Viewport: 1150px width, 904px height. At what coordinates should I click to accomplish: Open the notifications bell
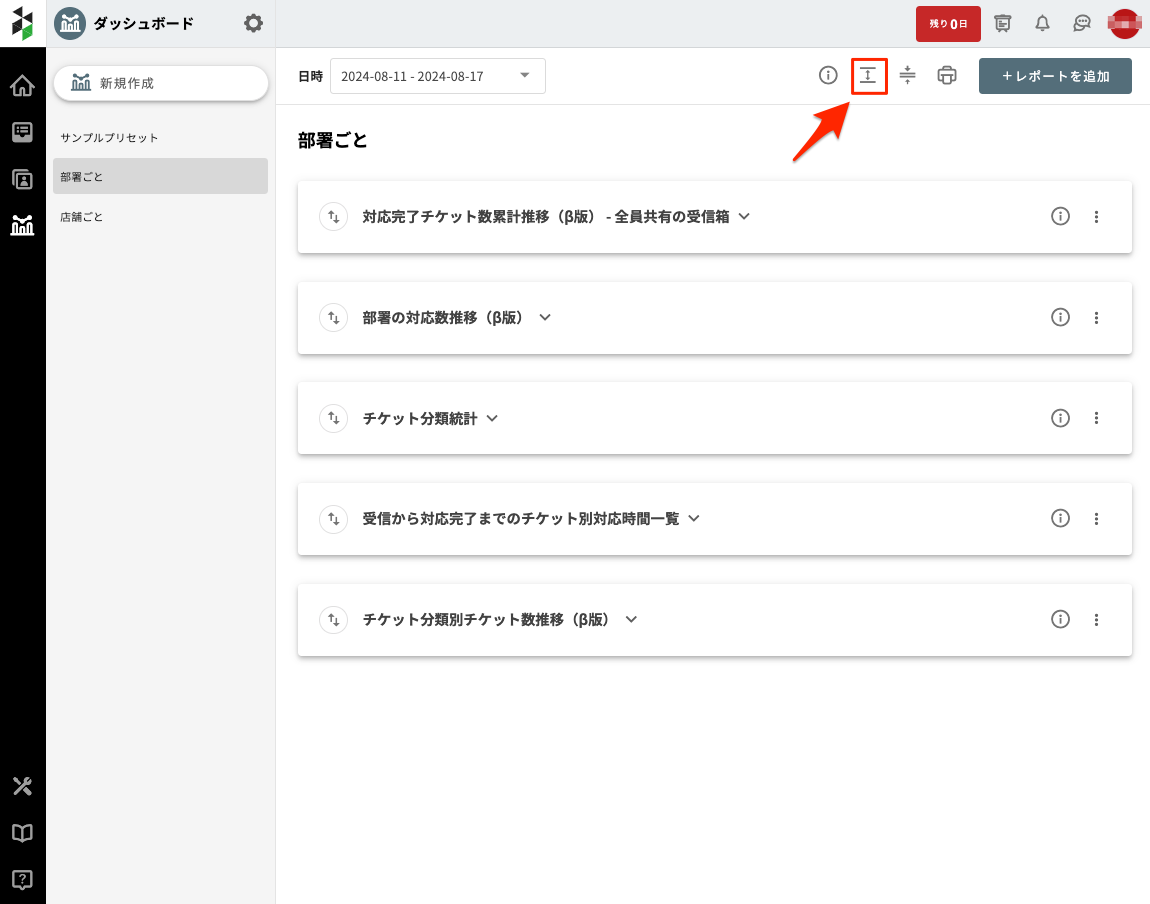tap(1042, 23)
